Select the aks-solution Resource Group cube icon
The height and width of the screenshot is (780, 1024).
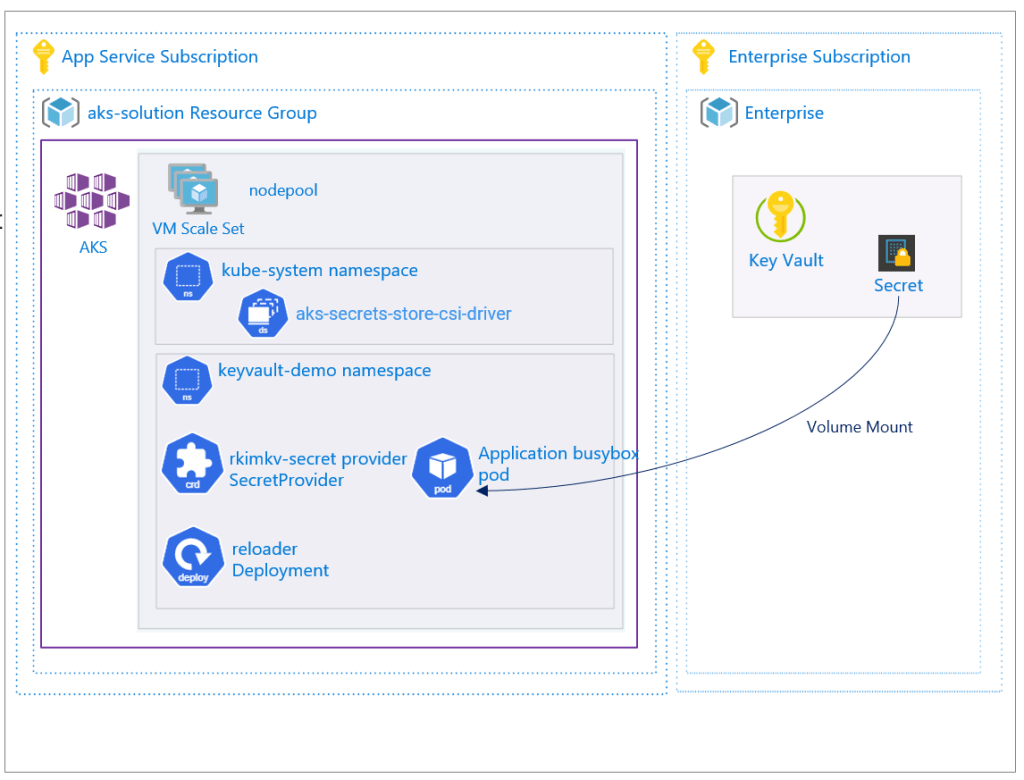click(61, 113)
